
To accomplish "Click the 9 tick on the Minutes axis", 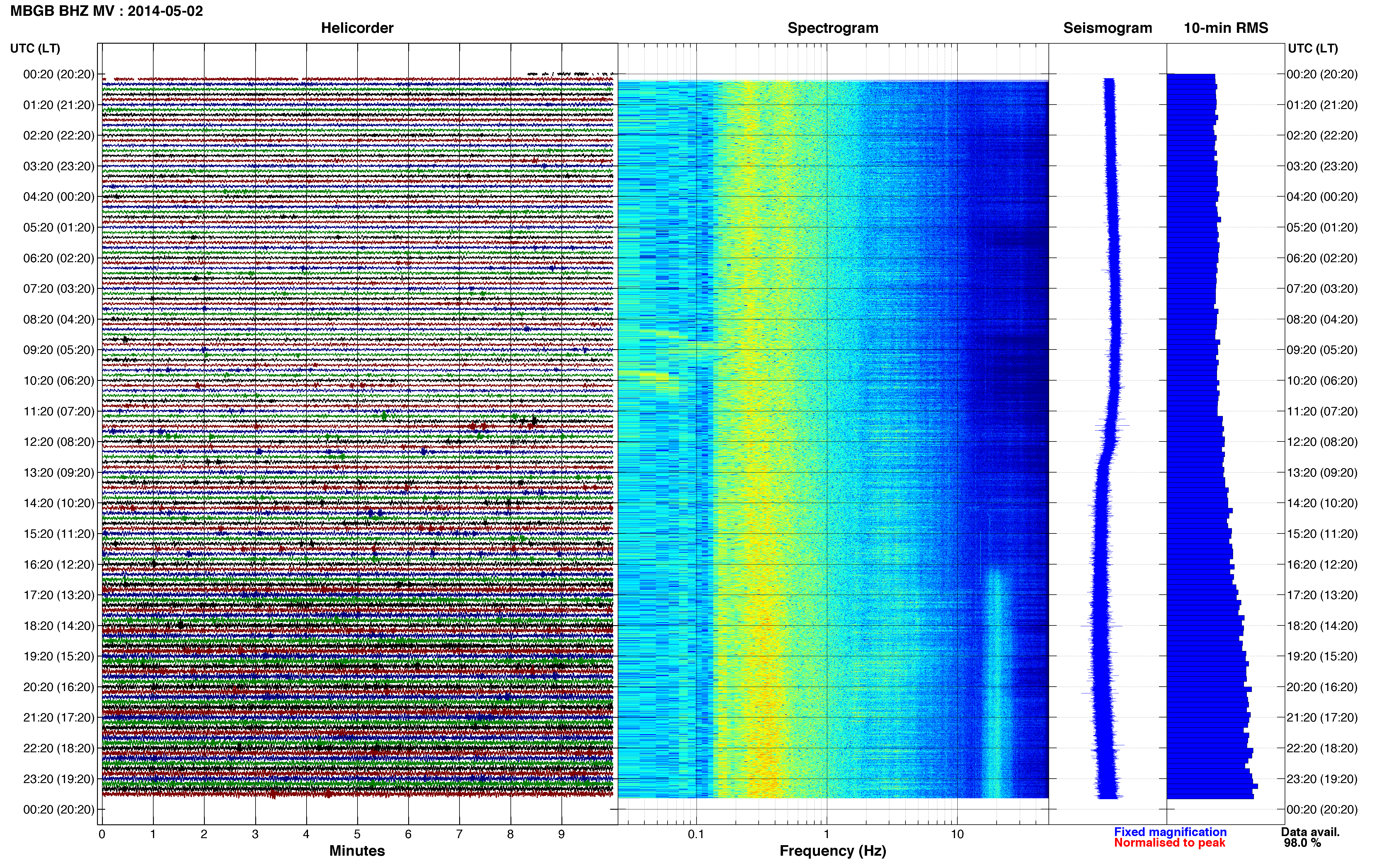I will (x=561, y=834).
